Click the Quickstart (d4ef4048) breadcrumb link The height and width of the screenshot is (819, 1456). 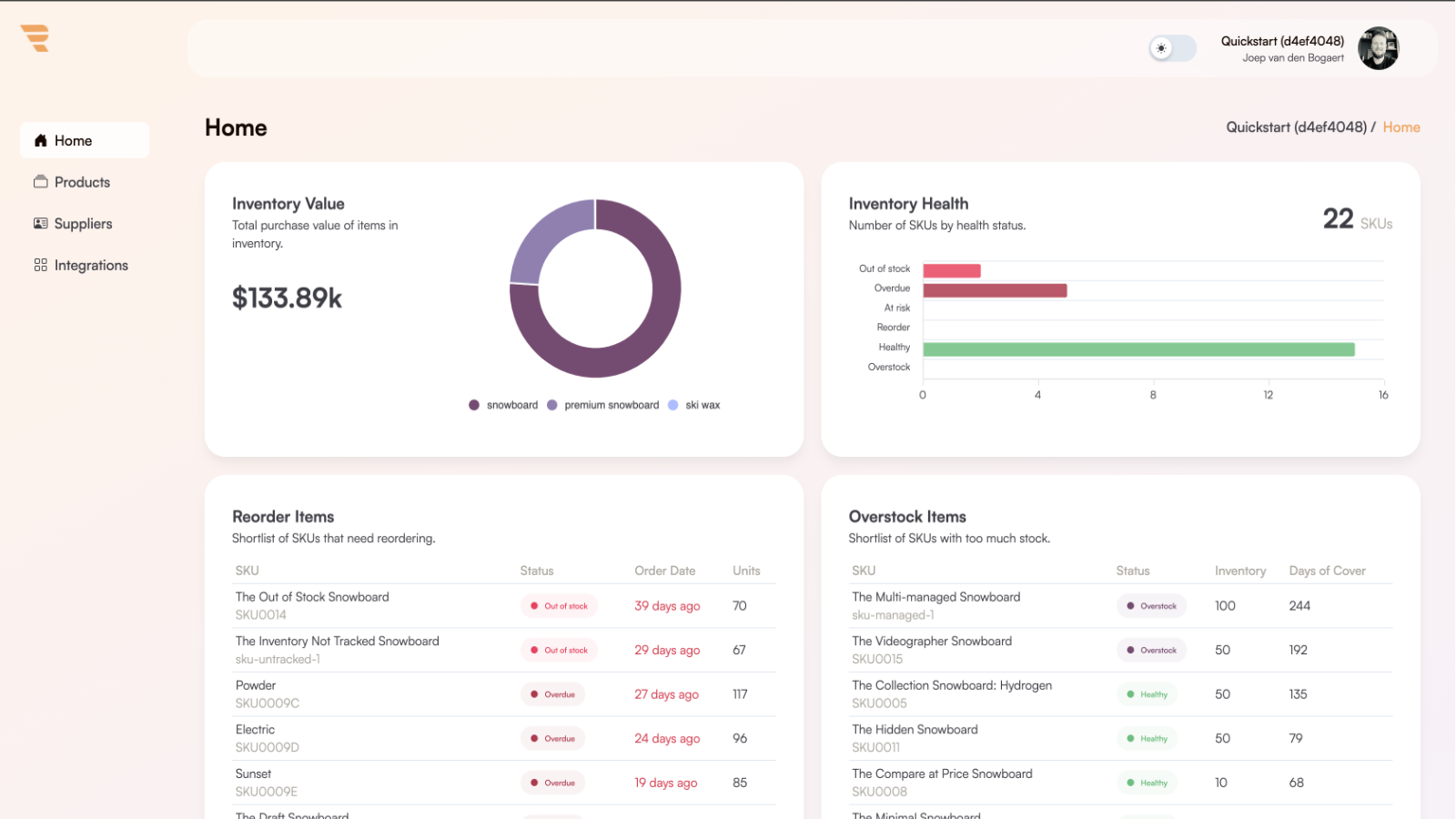[1296, 126]
